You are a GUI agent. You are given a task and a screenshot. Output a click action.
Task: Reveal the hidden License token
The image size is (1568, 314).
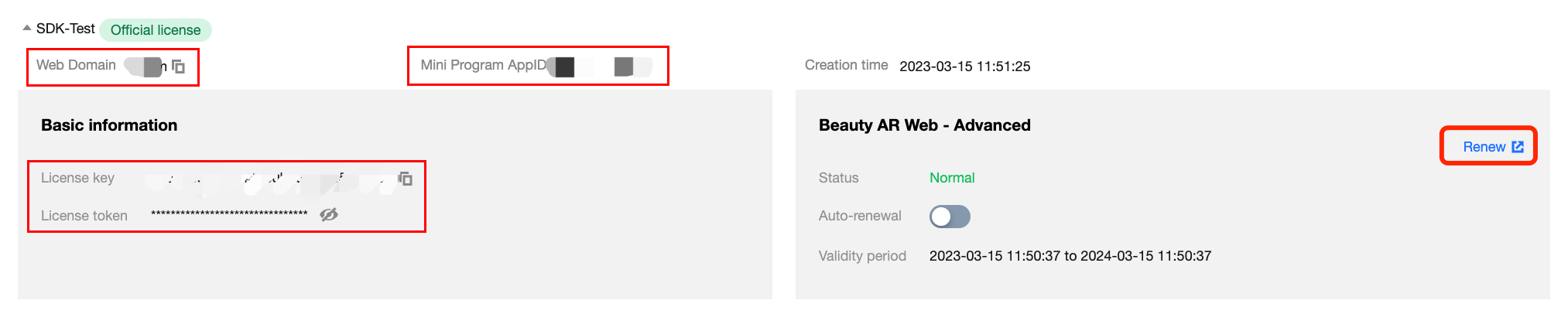click(329, 215)
